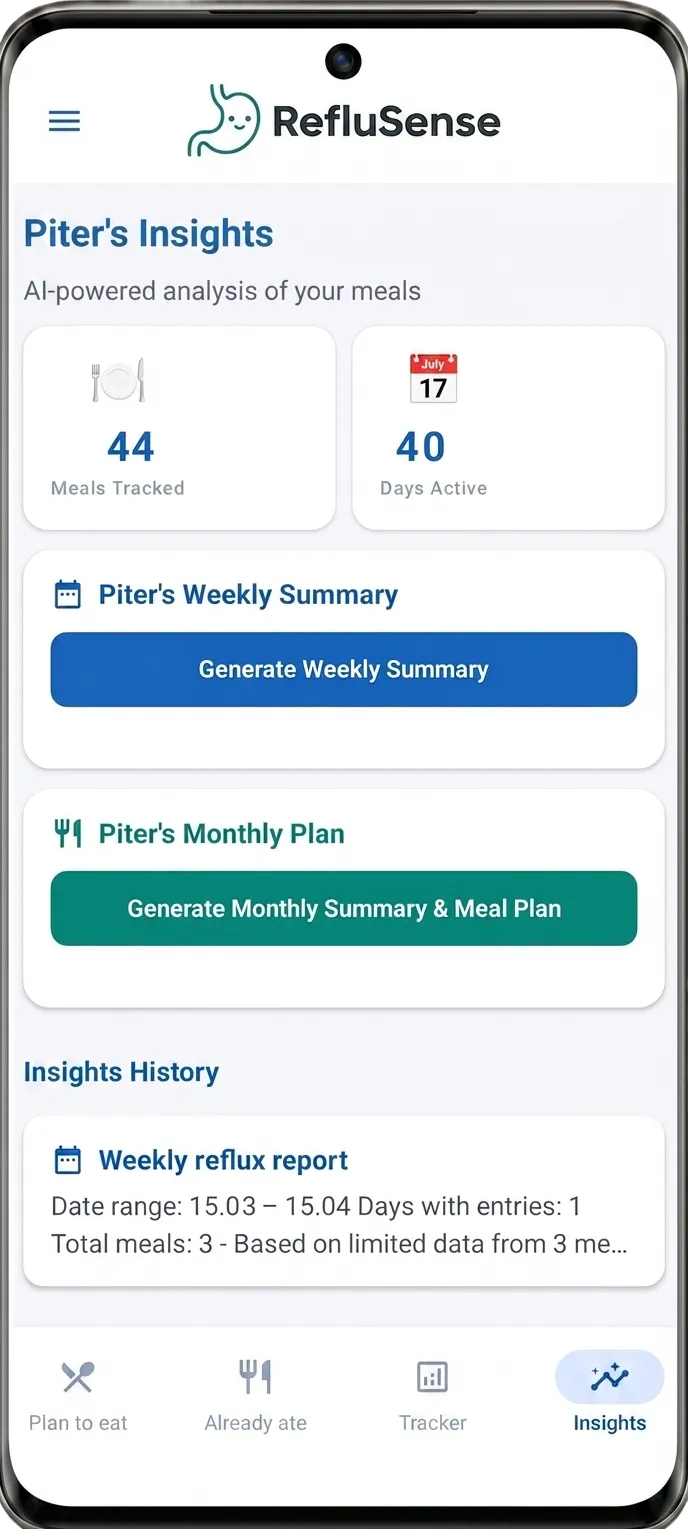This screenshot has width=688, height=1529.
Task: Click the Insights trending graph icon
Action: point(608,1377)
